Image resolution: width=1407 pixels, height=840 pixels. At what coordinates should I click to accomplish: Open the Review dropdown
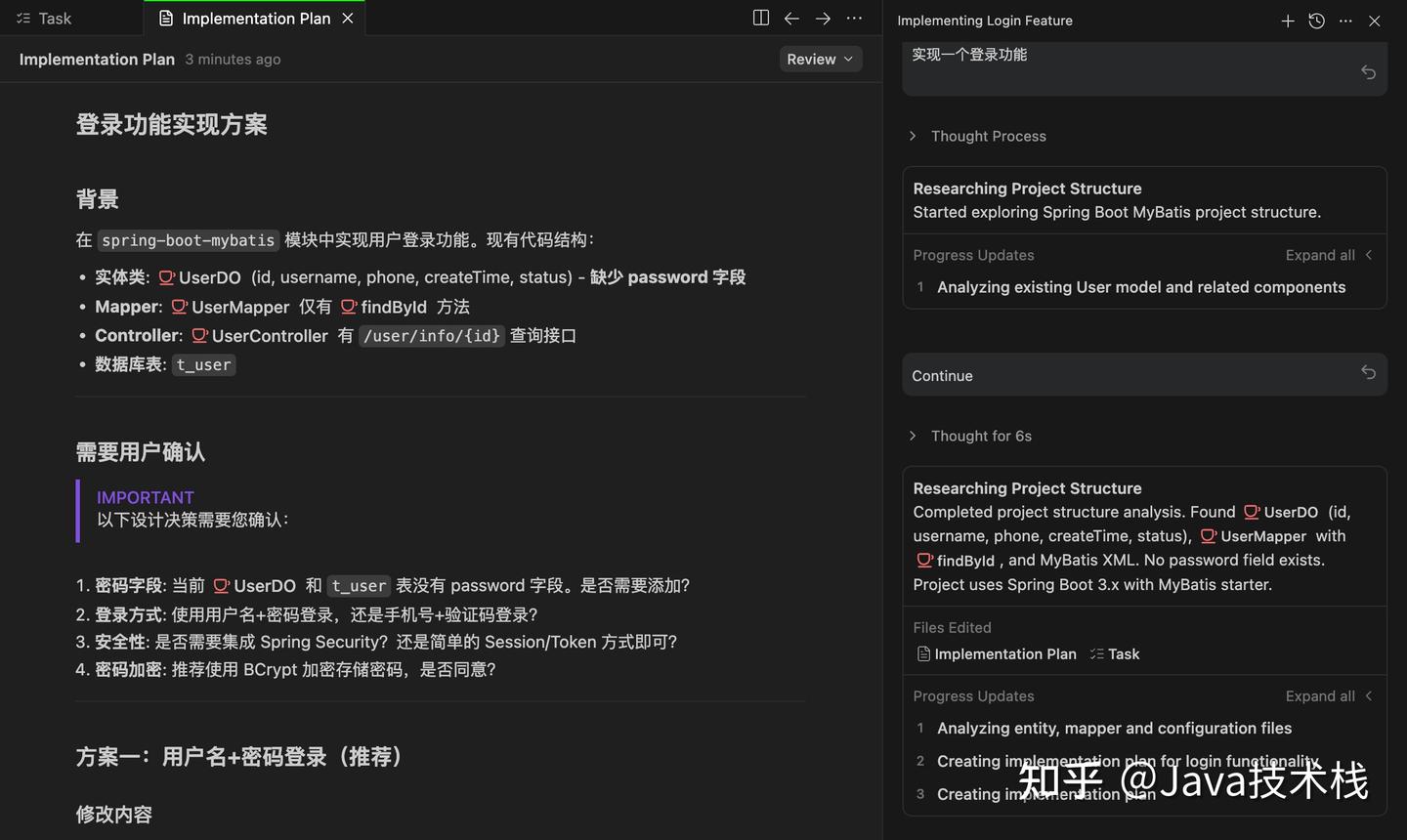coord(820,59)
